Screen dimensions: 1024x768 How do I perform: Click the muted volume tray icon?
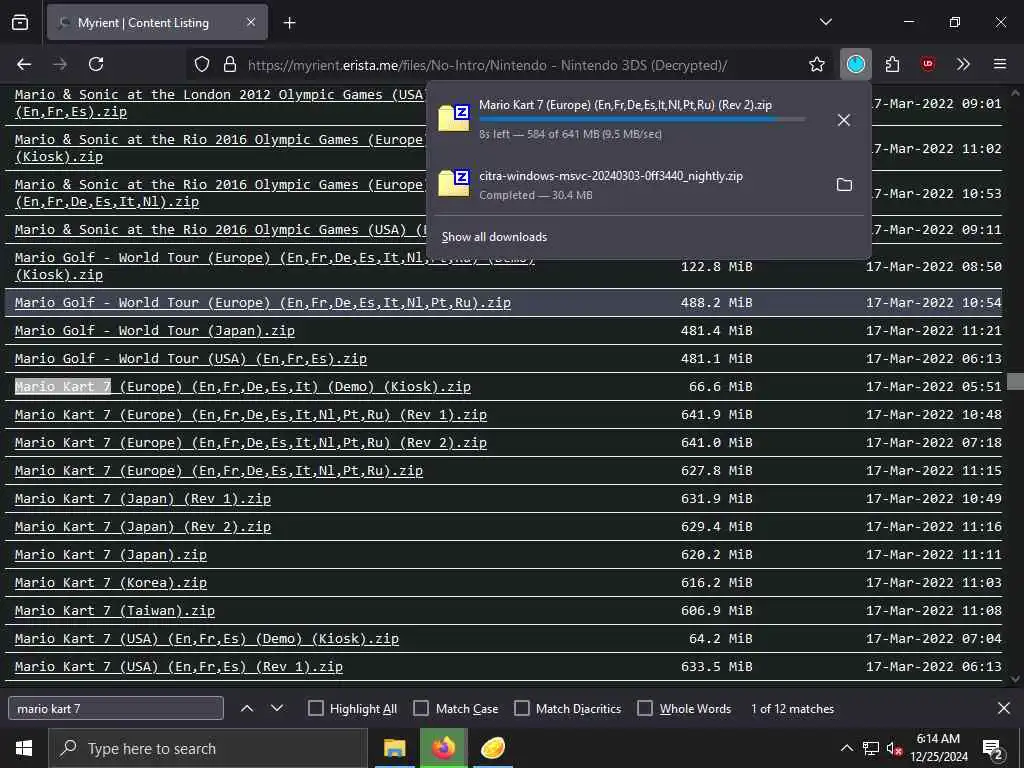(894, 748)
